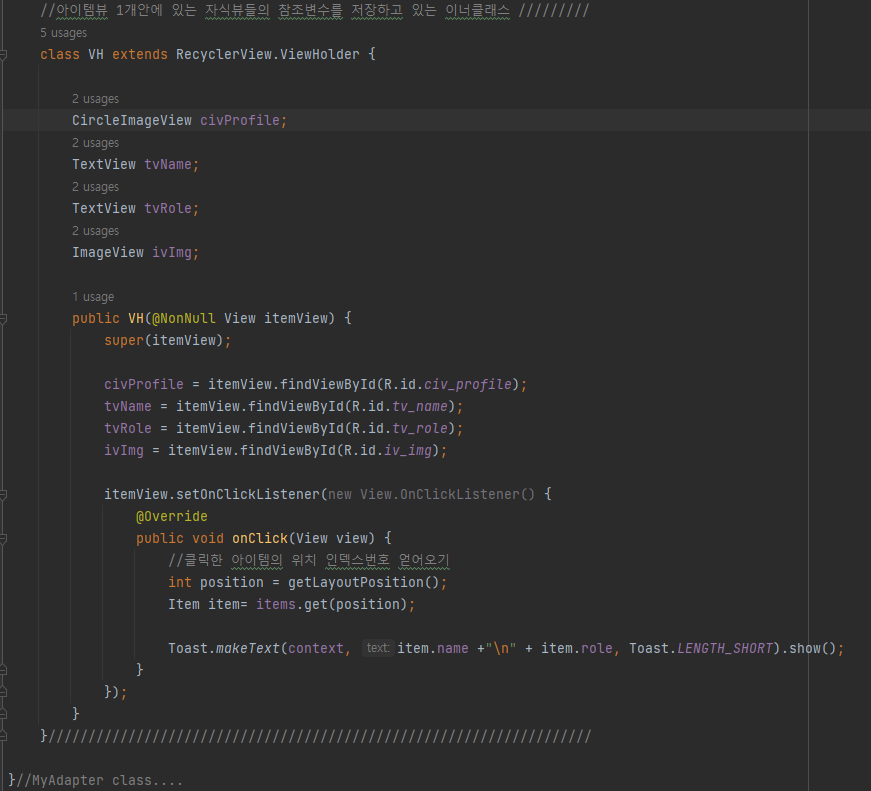Click the Korean comment above int position

309,560
